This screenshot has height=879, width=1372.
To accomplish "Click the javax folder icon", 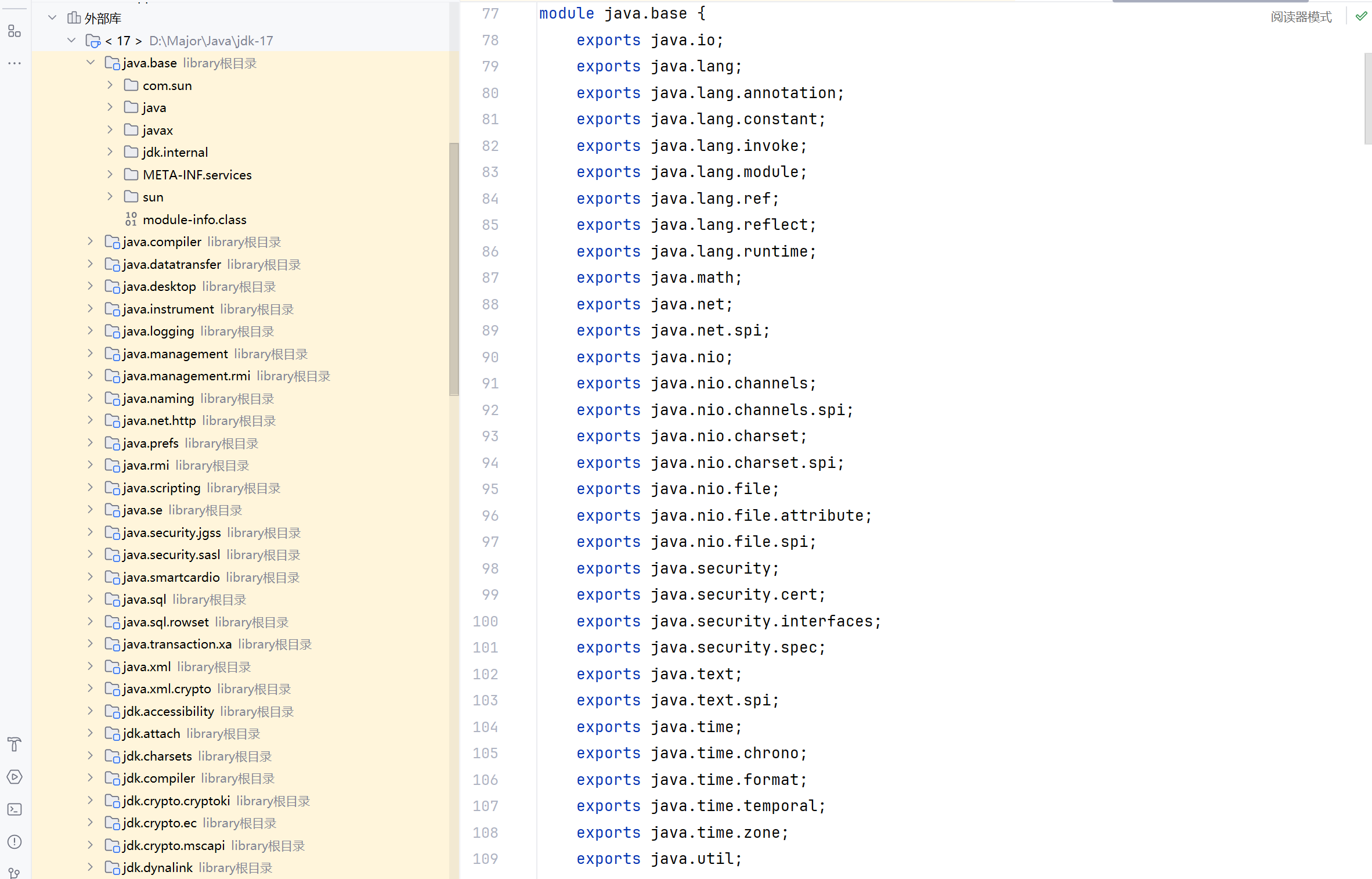I will coord(131,130).
